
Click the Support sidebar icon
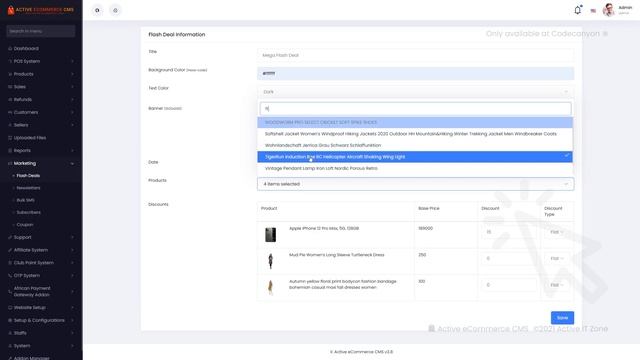[x=10, y=237]
